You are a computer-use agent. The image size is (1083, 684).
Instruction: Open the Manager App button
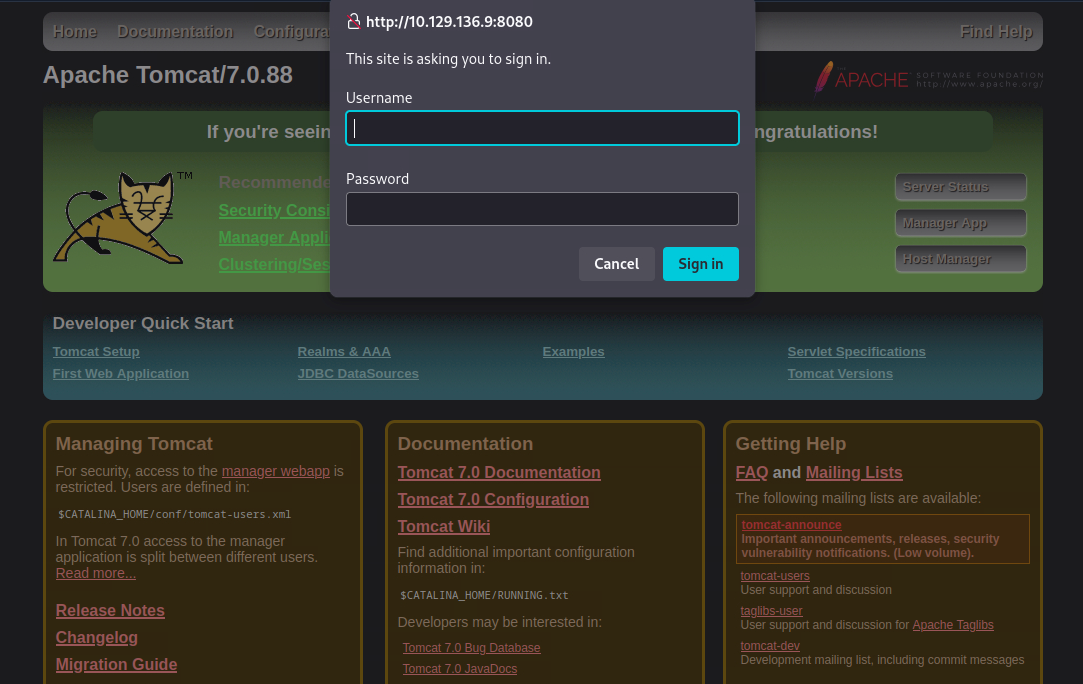[960, 223]
